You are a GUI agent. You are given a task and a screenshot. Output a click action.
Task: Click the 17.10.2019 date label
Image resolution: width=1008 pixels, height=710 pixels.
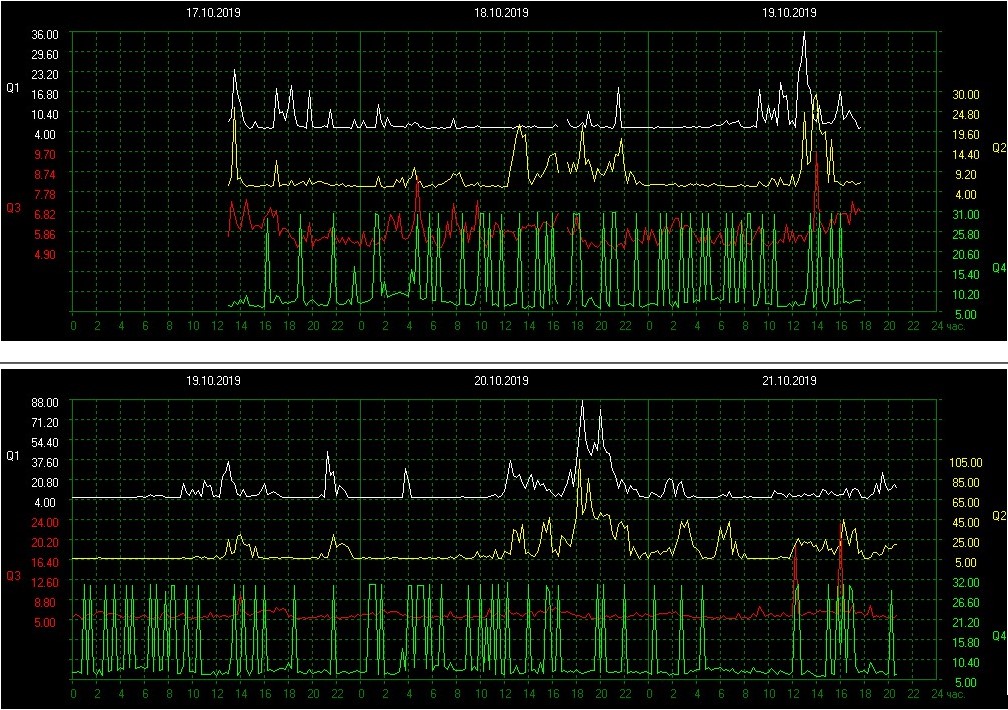213,13
